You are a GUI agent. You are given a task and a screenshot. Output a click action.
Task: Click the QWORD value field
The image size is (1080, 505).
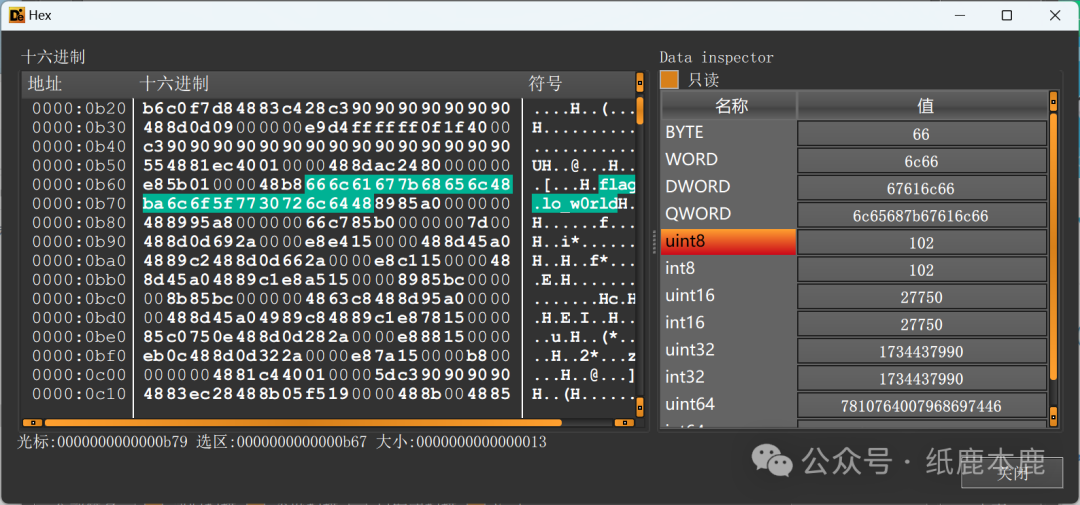pos(921,215)
